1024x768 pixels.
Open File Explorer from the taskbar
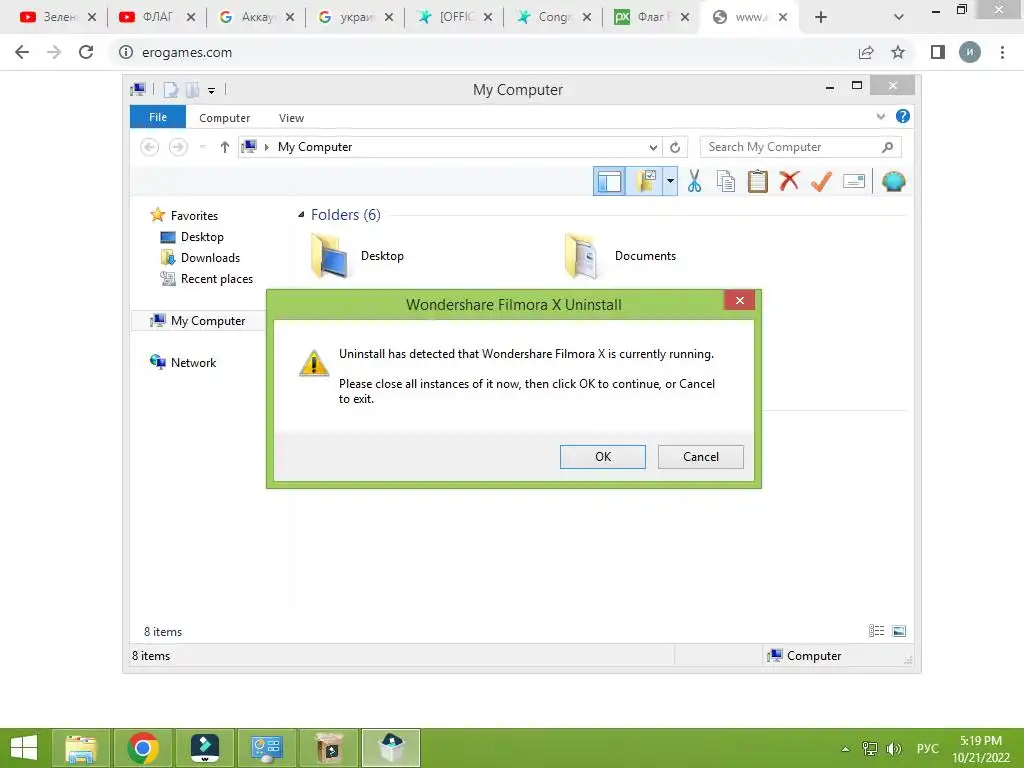(80, 748)
